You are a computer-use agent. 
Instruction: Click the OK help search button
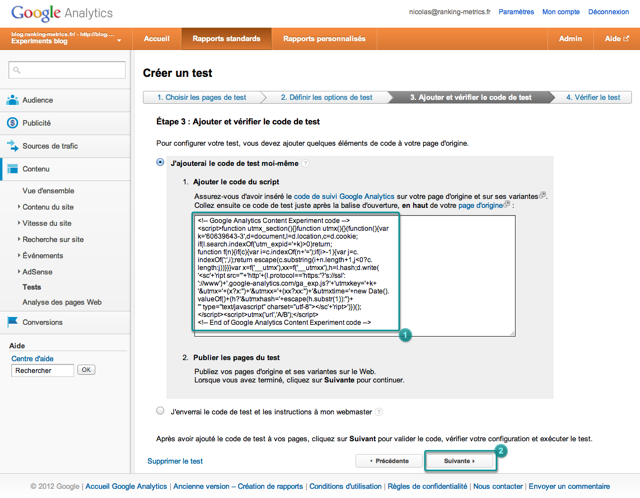pyautogui.click(x=86, y=370)
